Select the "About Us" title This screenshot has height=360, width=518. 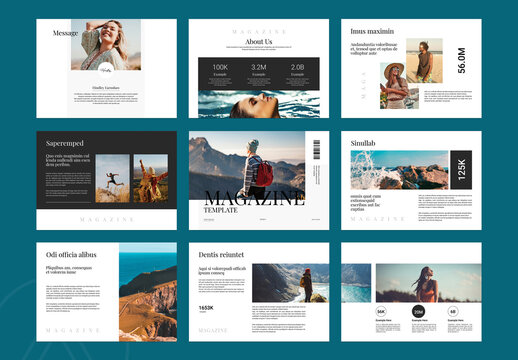point(259,42)
